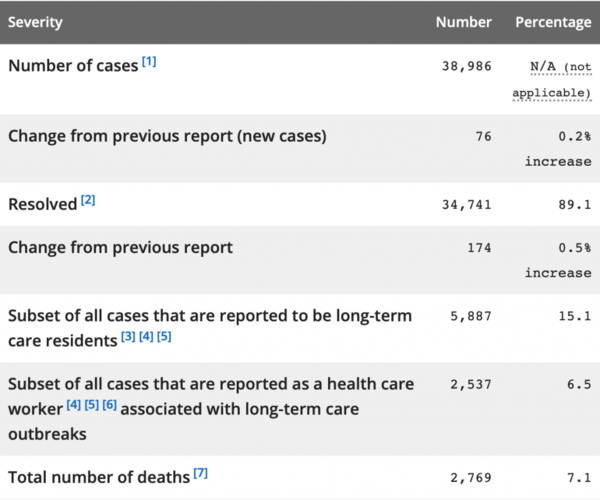Click the 34,741 resolved cases number
This screenshot has height=500, width=600.
click(x=466, y=203)
